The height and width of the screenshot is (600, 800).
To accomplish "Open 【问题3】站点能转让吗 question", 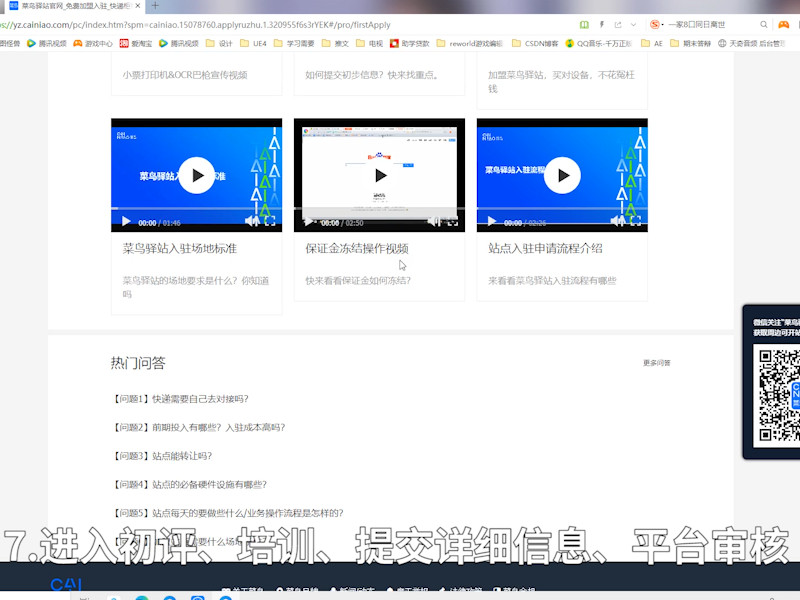I will coord(161,456).
